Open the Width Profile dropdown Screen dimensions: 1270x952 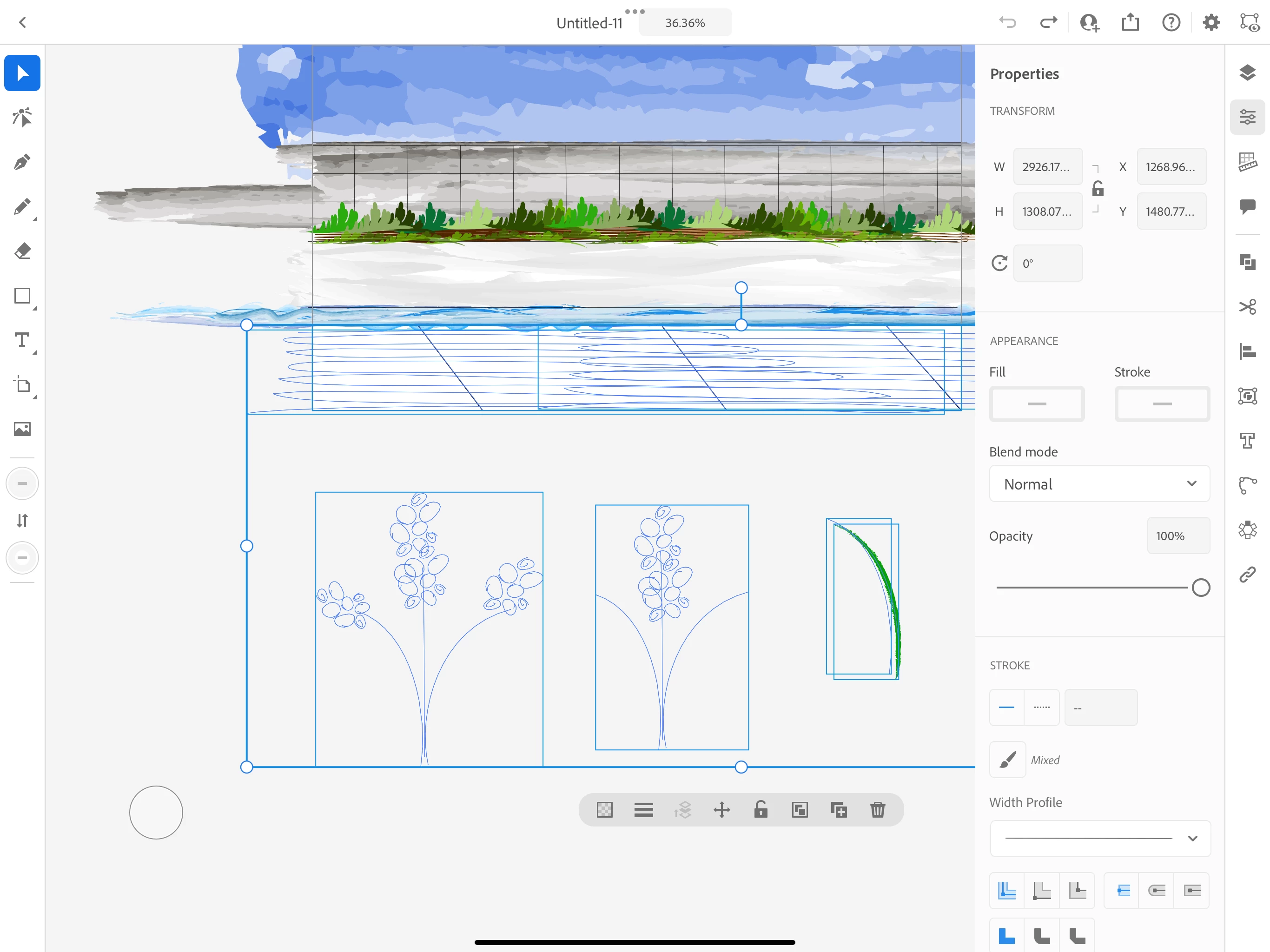1099,838
